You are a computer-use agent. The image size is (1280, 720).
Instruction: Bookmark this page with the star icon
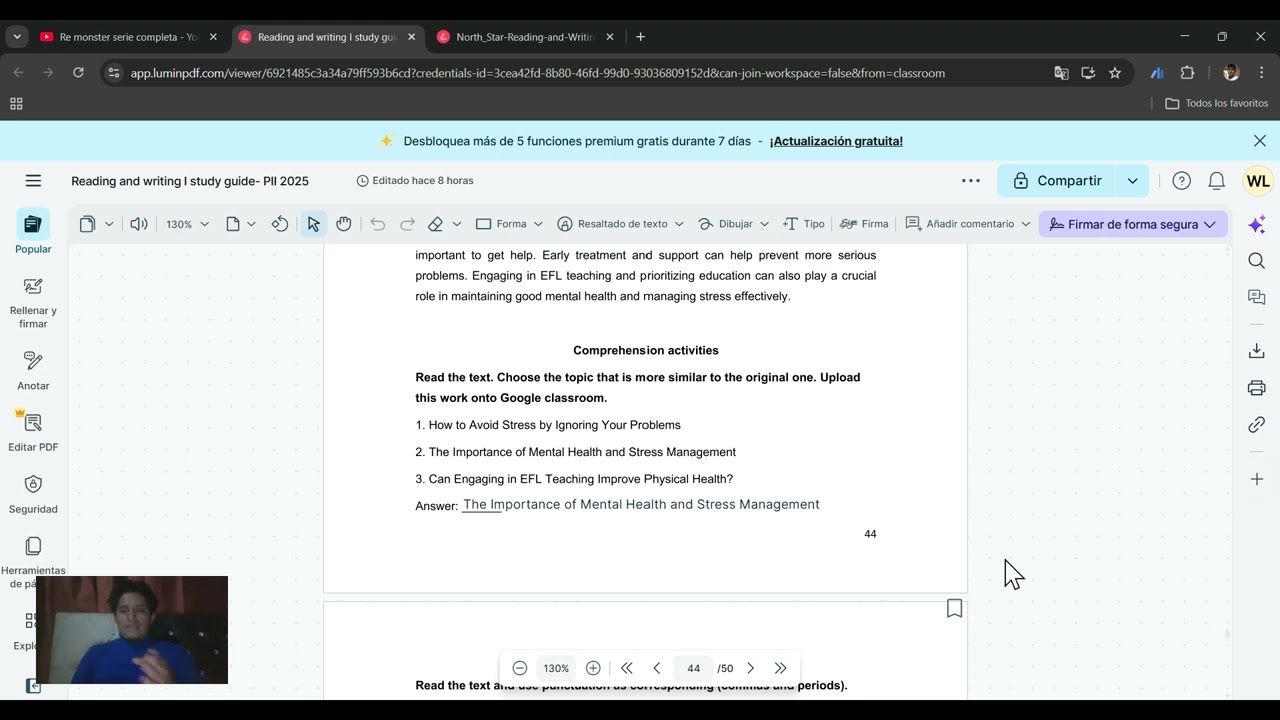coord(1115,73)
